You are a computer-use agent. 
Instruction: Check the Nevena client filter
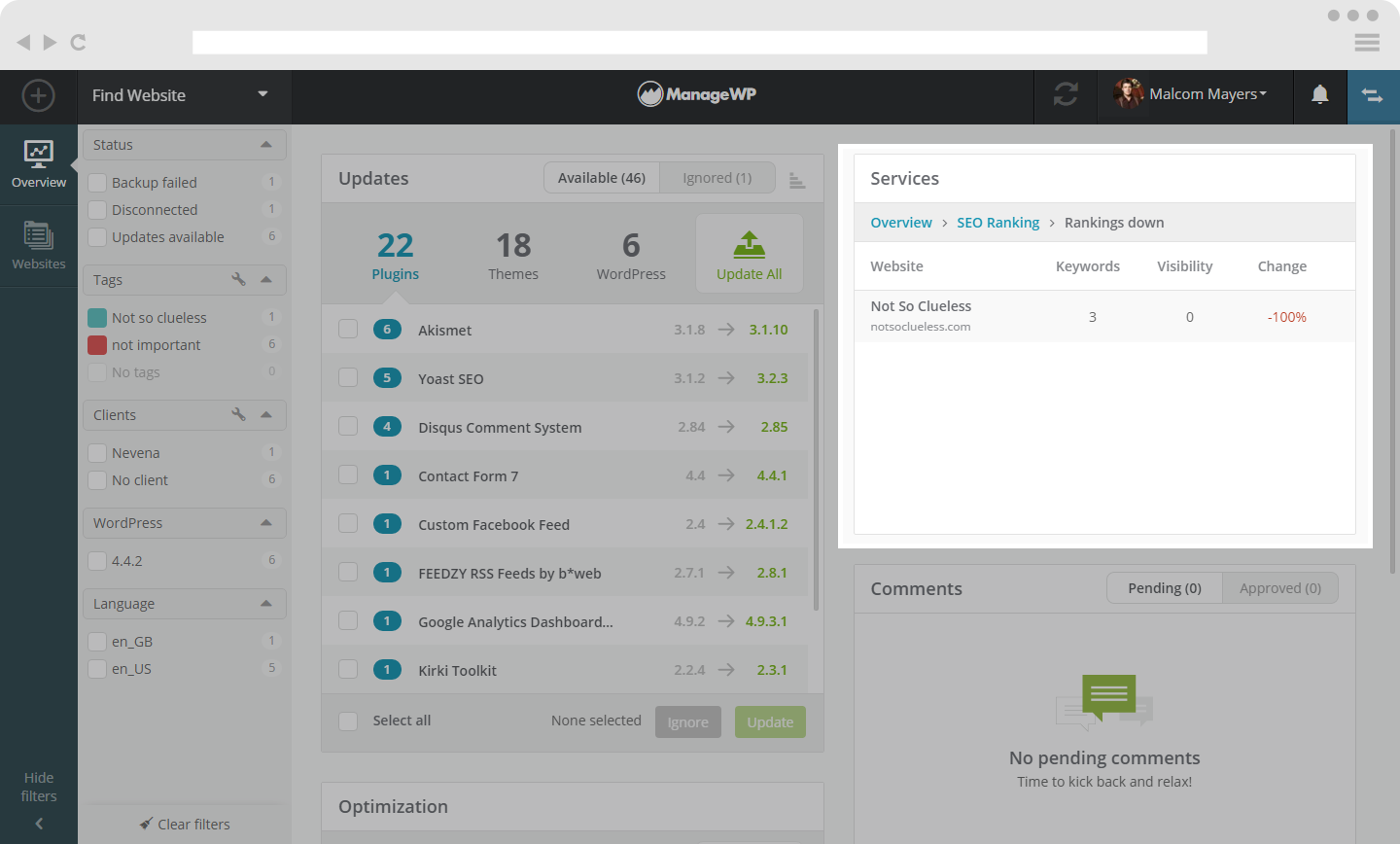tap(97, 453)
